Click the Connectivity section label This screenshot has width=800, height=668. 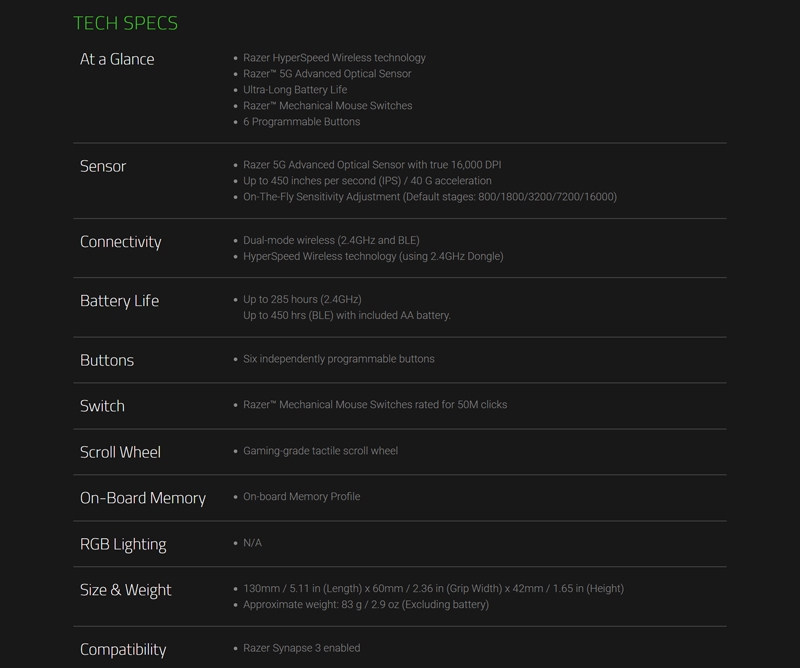(x=120, y=242)
